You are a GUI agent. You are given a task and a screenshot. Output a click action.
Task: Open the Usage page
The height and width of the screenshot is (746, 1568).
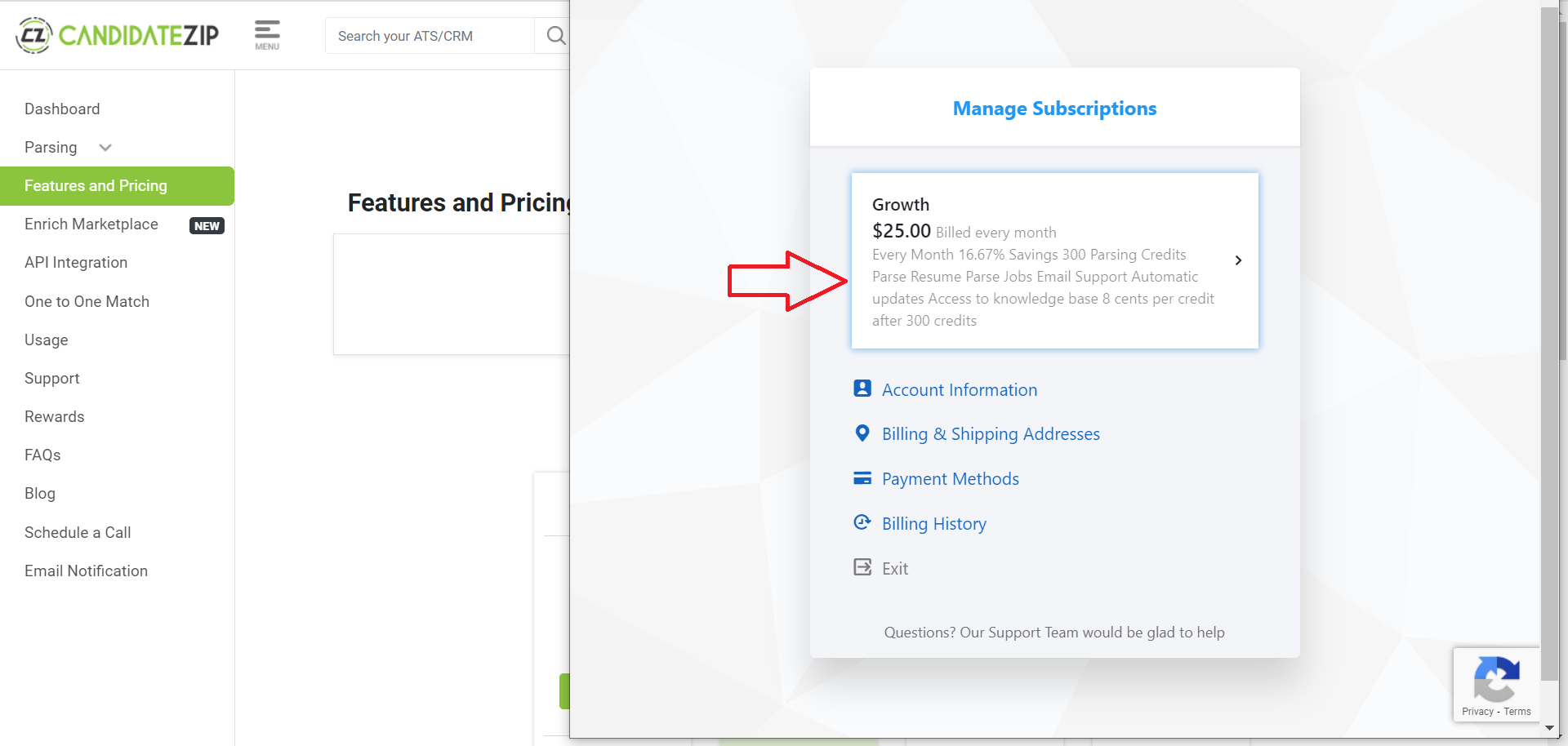click(x=47, y=340)
